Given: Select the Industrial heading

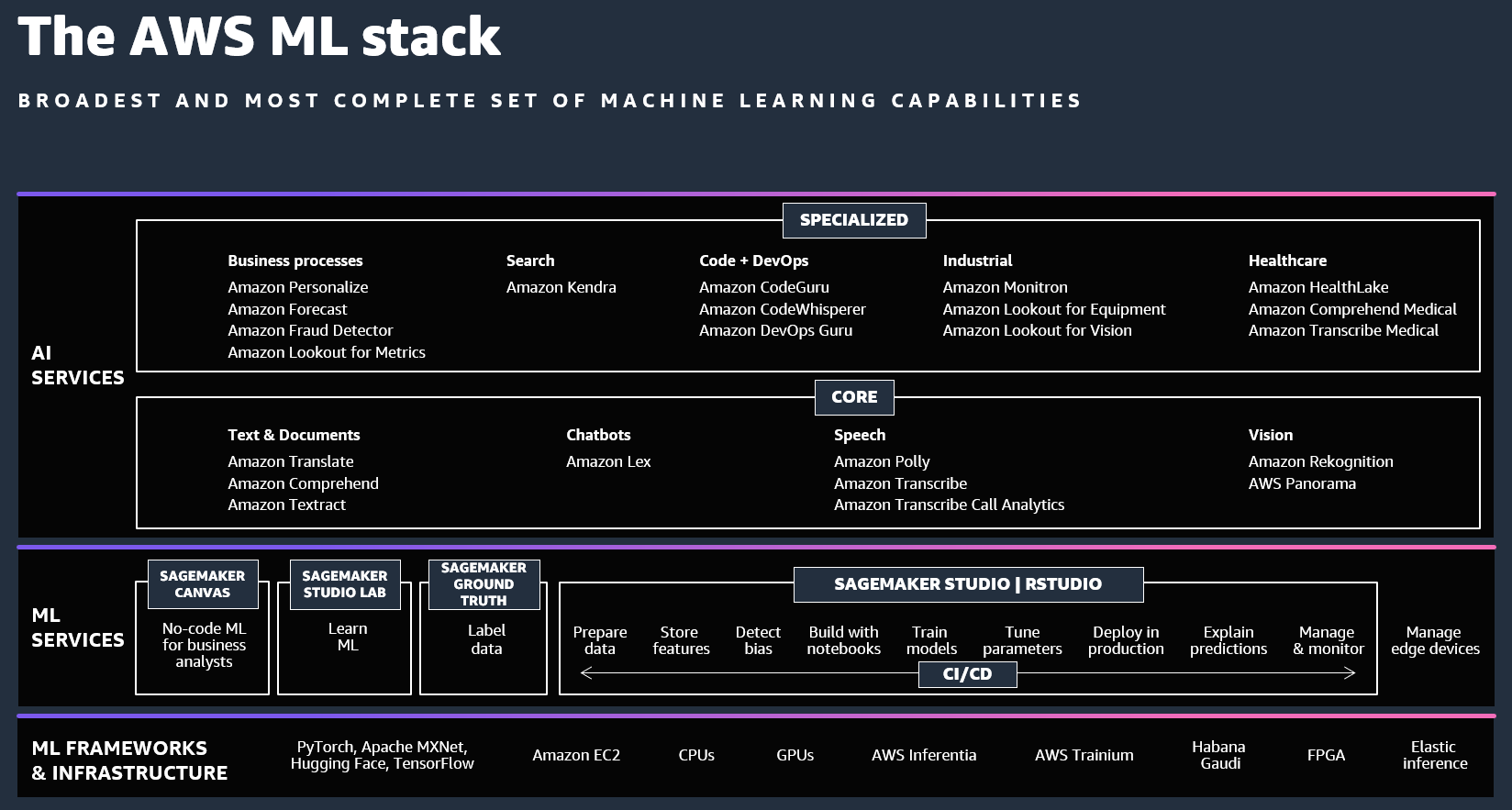Looking at the screenshot, I should point(978,261).
